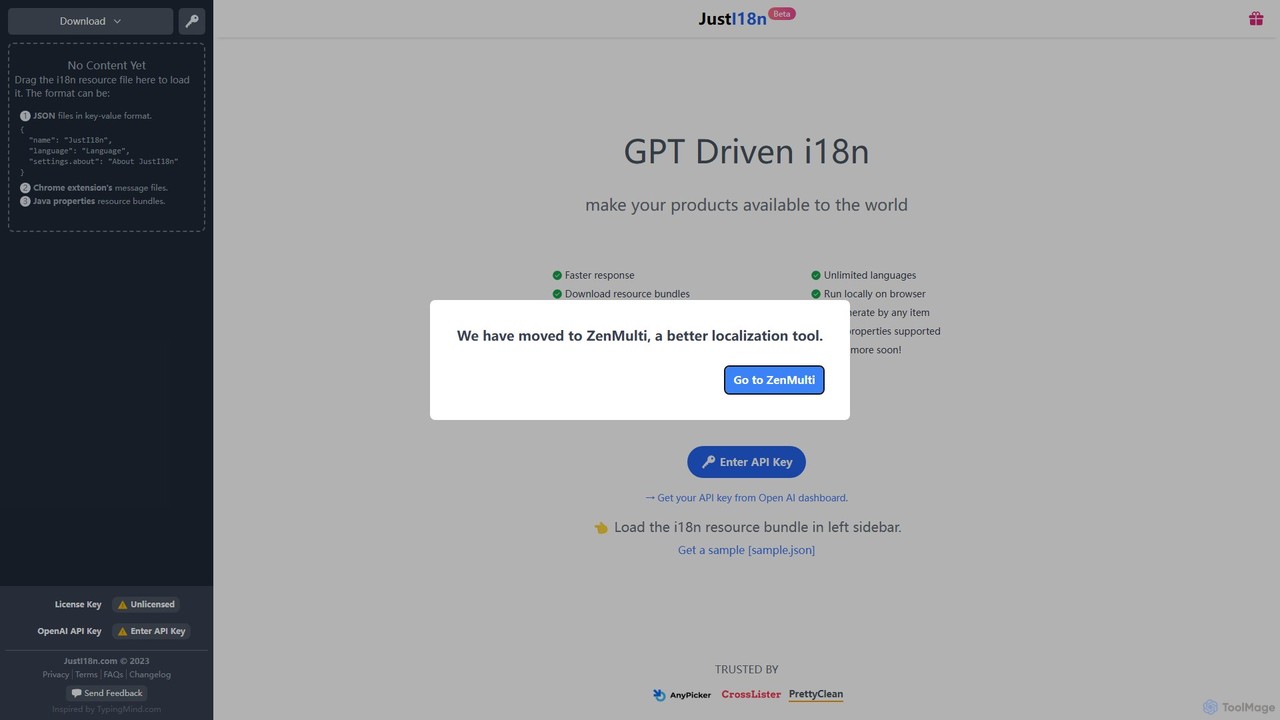Viewport: 1280px width, 720px height.
Task: Download the sample.json sample link
Action: coord(746,550)
